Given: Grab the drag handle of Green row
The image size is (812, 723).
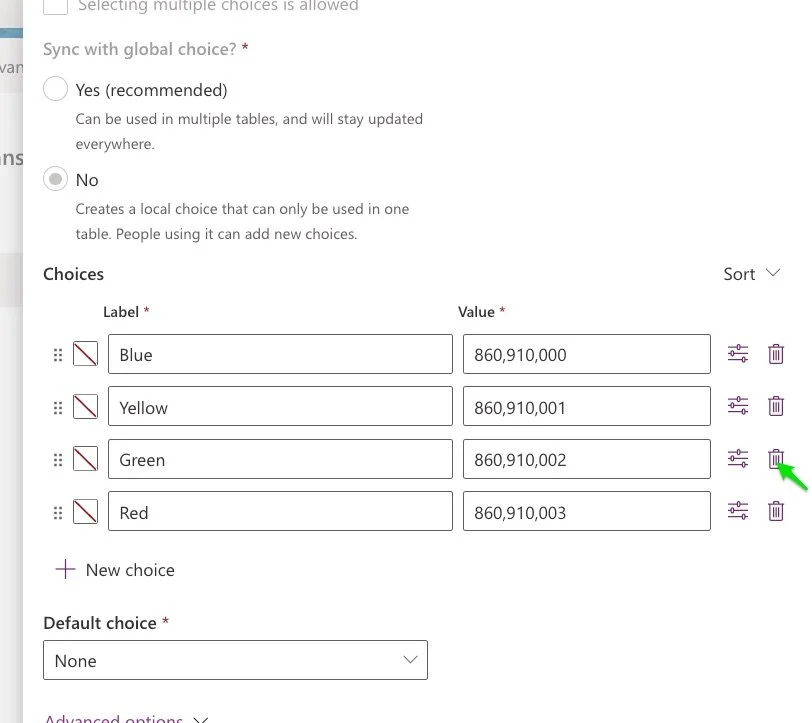Looking at the screenshot, I should (58, 460).
